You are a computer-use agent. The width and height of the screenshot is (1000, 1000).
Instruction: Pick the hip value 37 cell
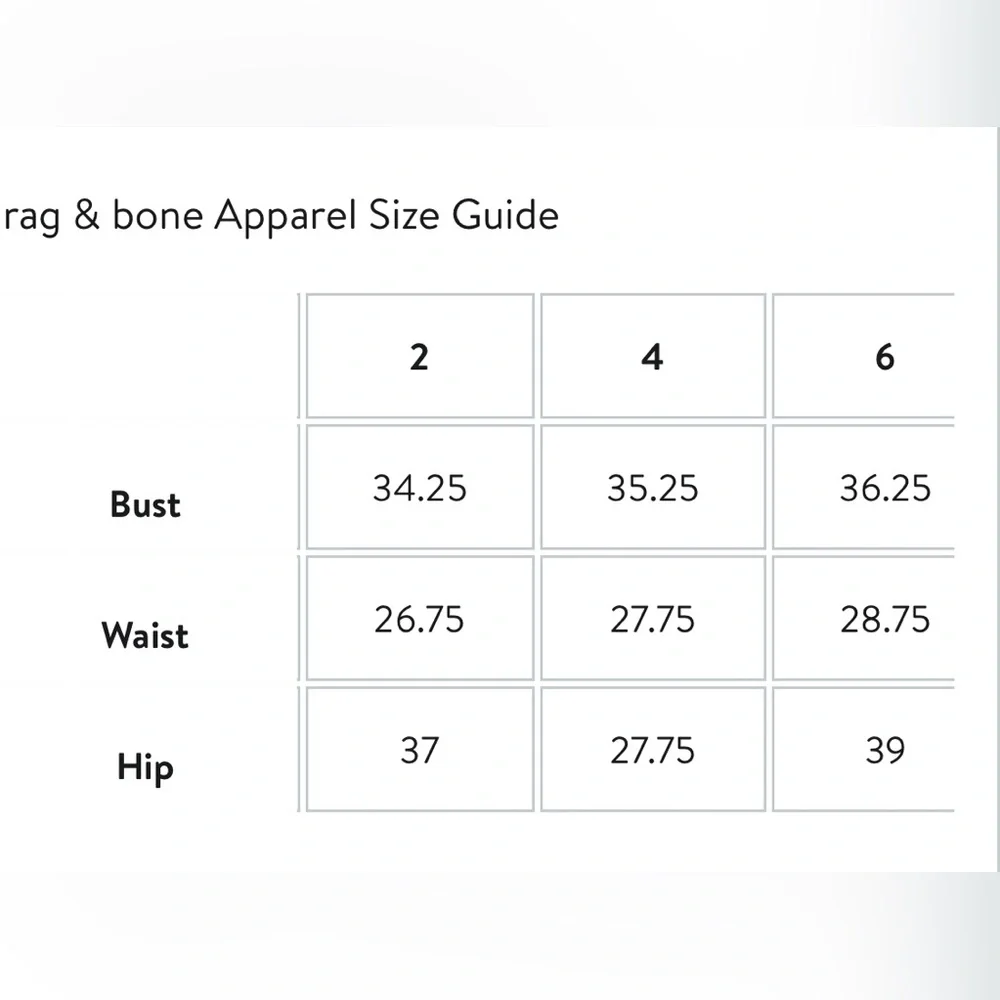tap(419, 750)
